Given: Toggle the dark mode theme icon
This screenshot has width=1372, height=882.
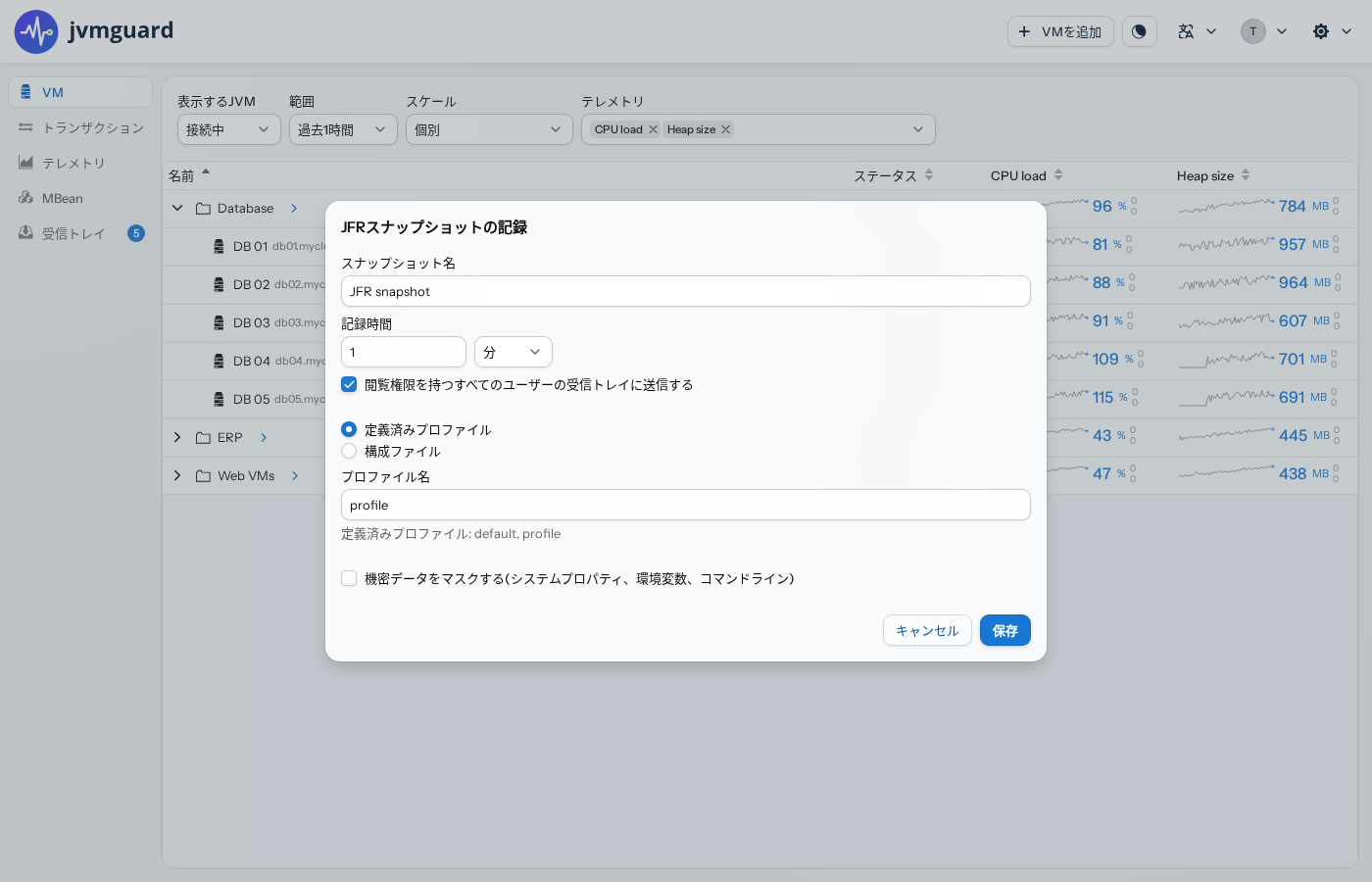Looking at the screenshot, I should (x=1139, y=31).
